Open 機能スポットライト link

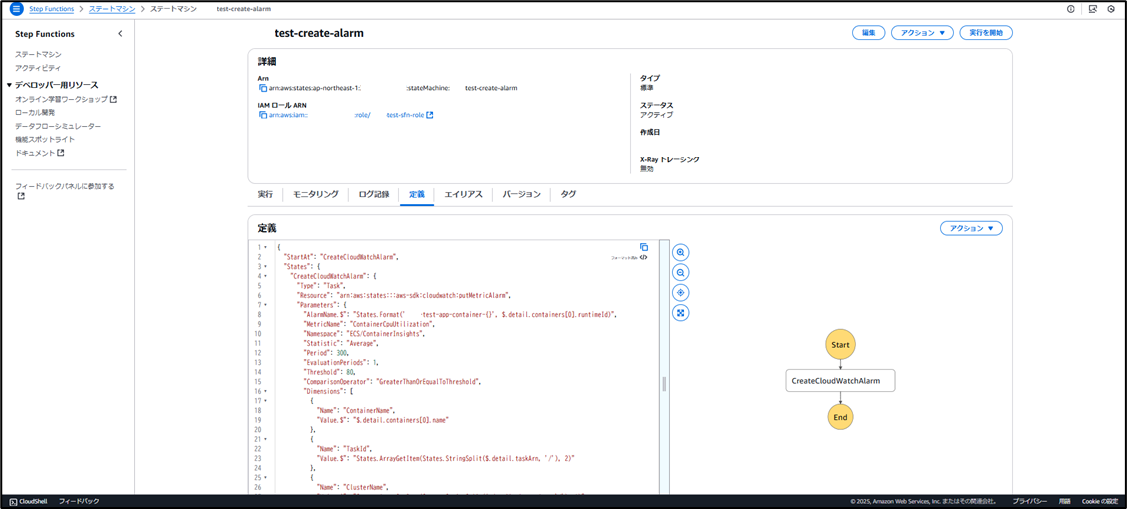click(45, 139)
